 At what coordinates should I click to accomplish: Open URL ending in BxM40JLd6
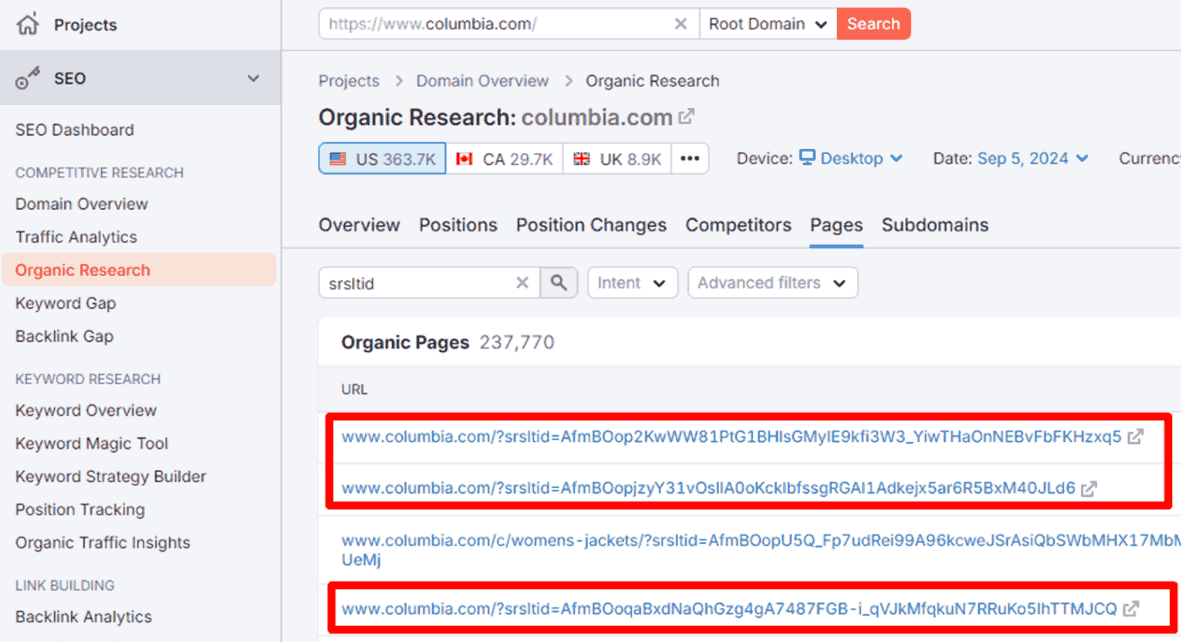pos(708,488)
